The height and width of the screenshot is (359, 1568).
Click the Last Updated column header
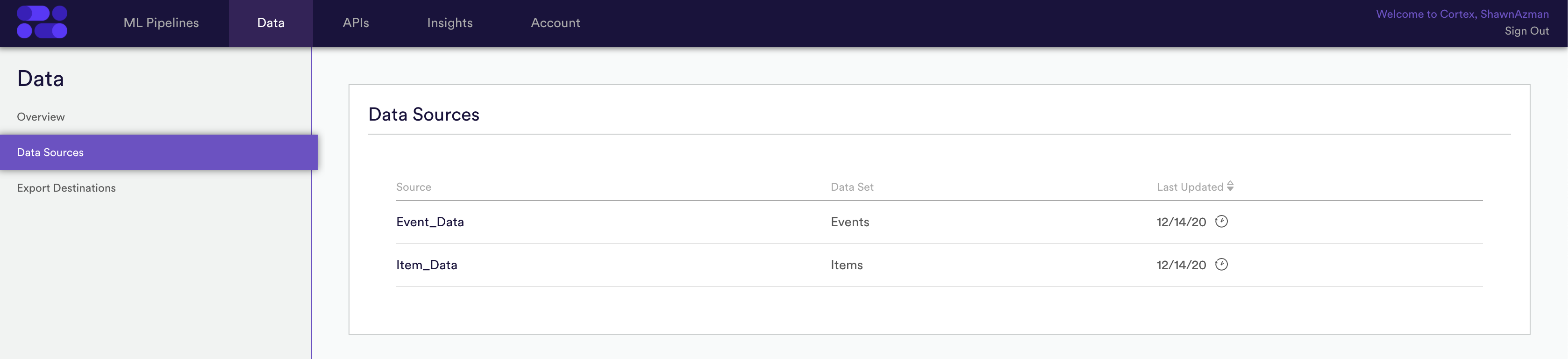click(1190, 187)
